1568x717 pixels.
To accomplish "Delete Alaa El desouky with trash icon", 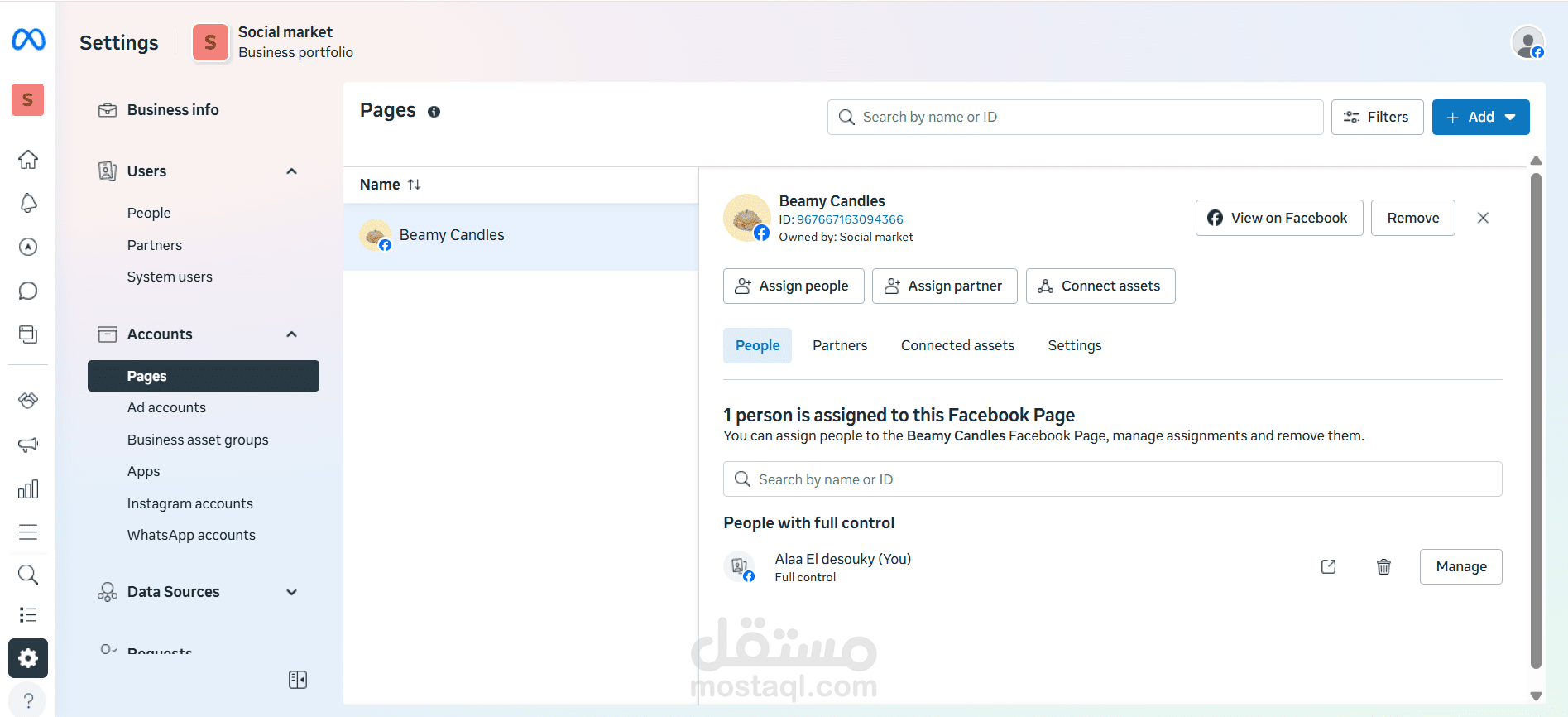I will pos(1383,566).
